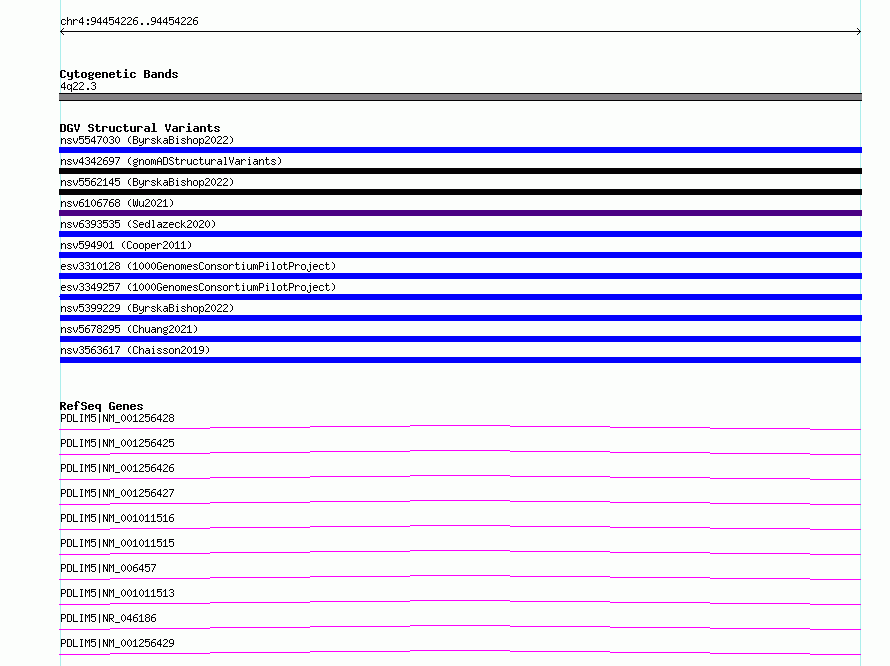The width and height of the screenshot is (890, 666).
Task: Open variant nsv4342697 (gnomADStructuralVariants) label
Action: (171, 161)
